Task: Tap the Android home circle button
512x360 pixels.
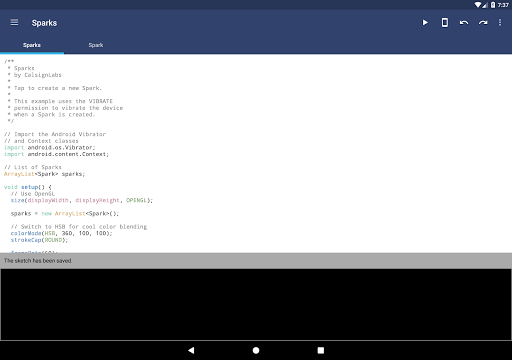Action: 256,350
